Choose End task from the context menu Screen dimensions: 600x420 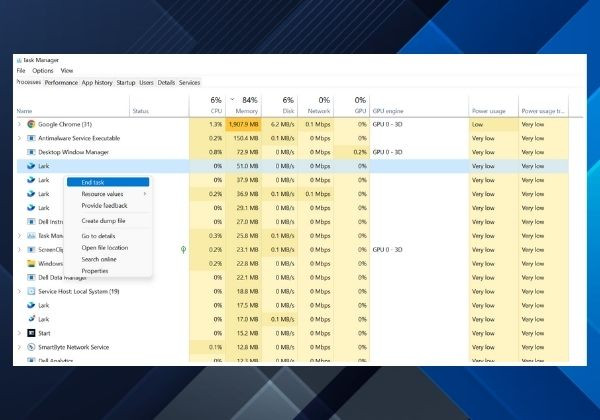pos(108,182)
